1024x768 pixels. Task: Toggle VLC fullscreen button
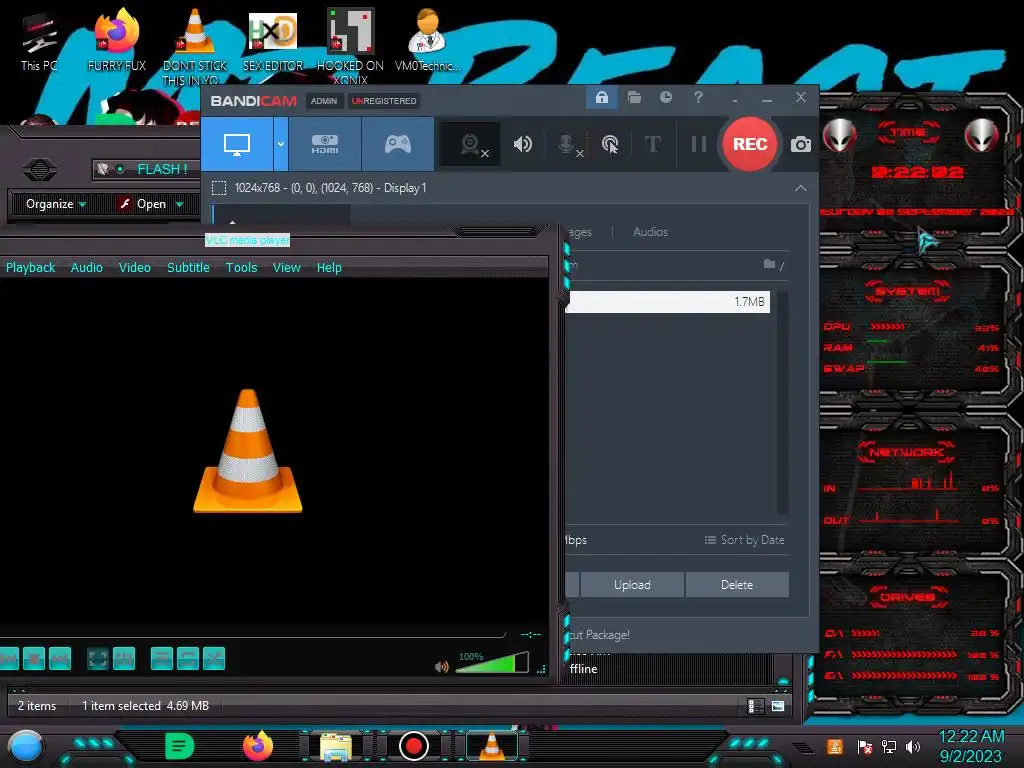click(x=98, y=658)
